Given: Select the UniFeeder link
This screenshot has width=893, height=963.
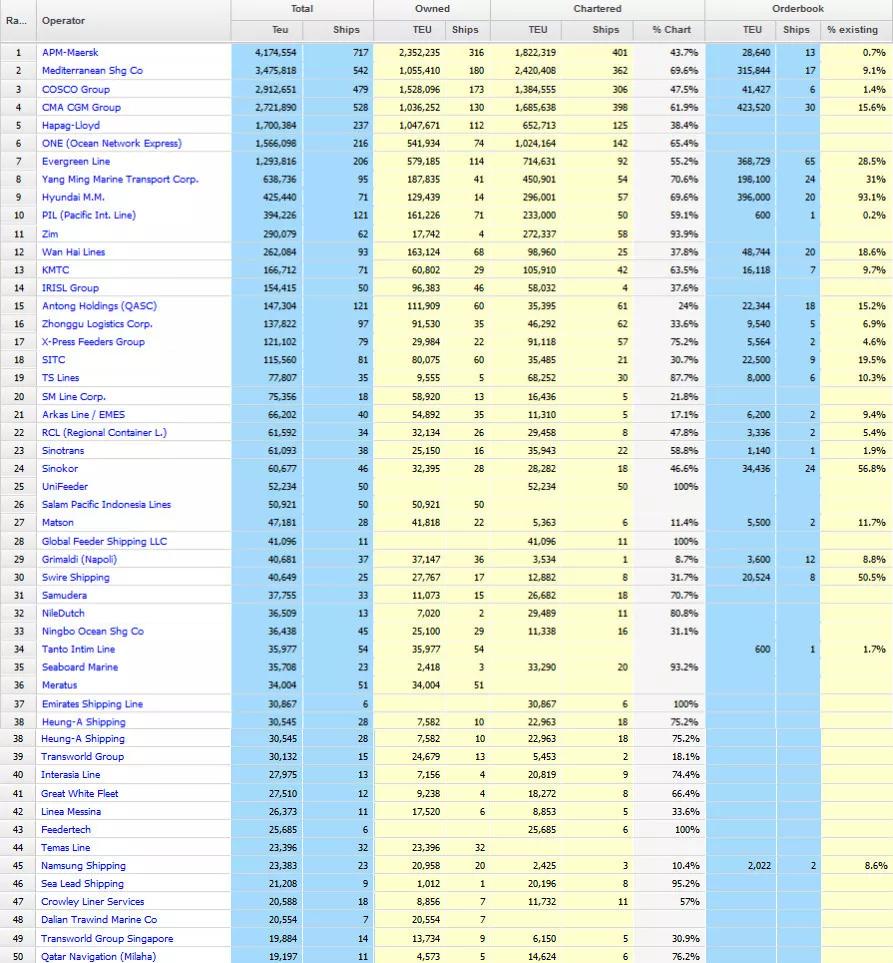Looking at the screenshot, I should (x=64, y=486).
